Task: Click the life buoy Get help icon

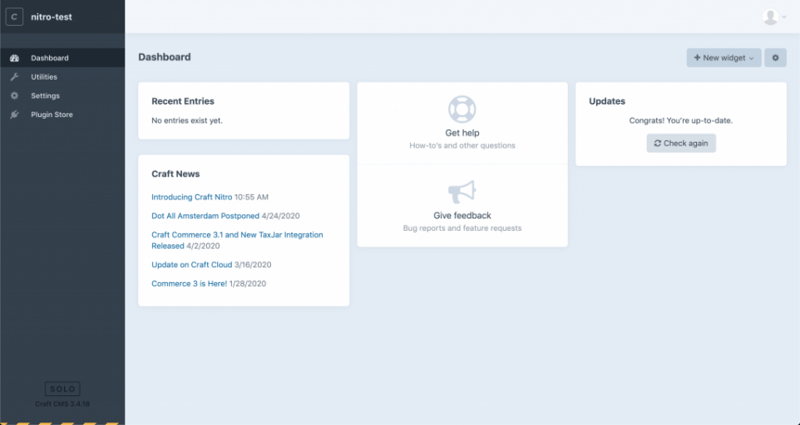Action: pos(461,108)
